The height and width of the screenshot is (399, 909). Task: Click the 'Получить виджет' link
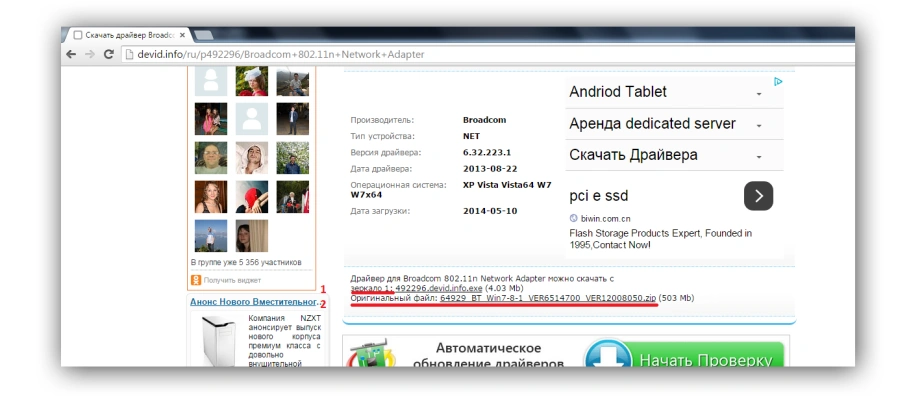[232, 280]
